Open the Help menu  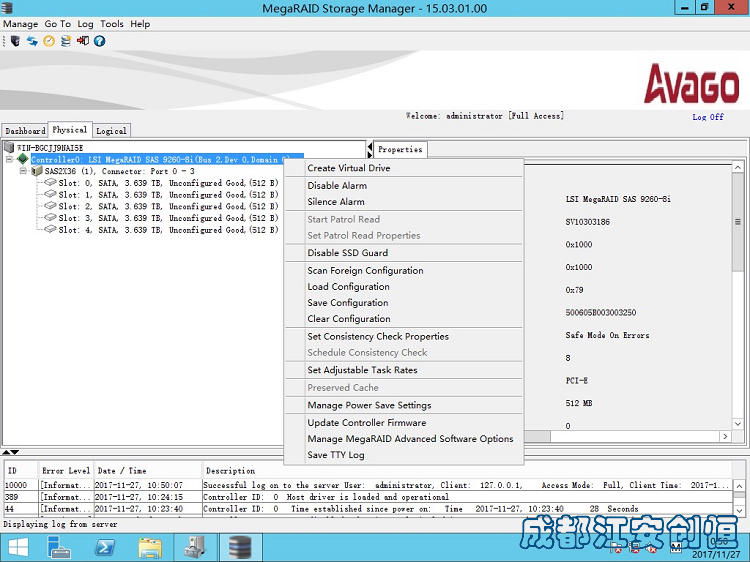(x=140, y=24)
